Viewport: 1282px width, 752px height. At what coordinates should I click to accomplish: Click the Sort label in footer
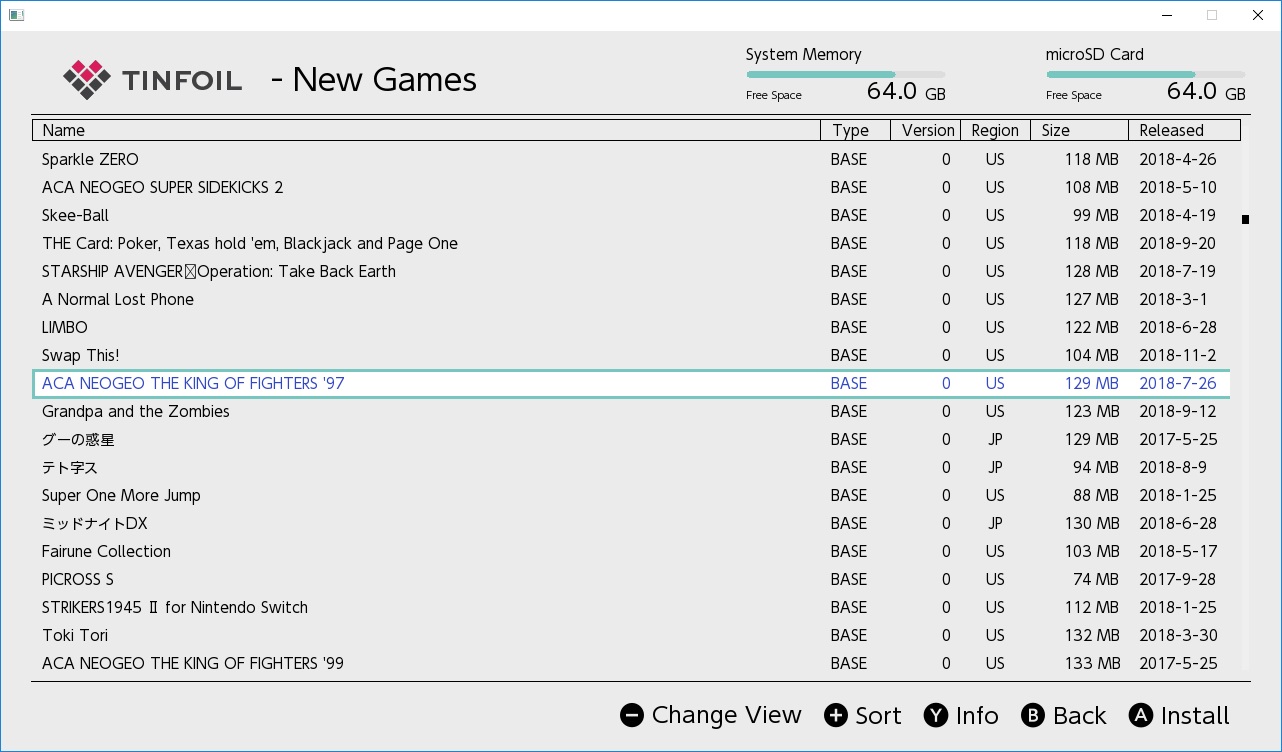pos(878,715)
